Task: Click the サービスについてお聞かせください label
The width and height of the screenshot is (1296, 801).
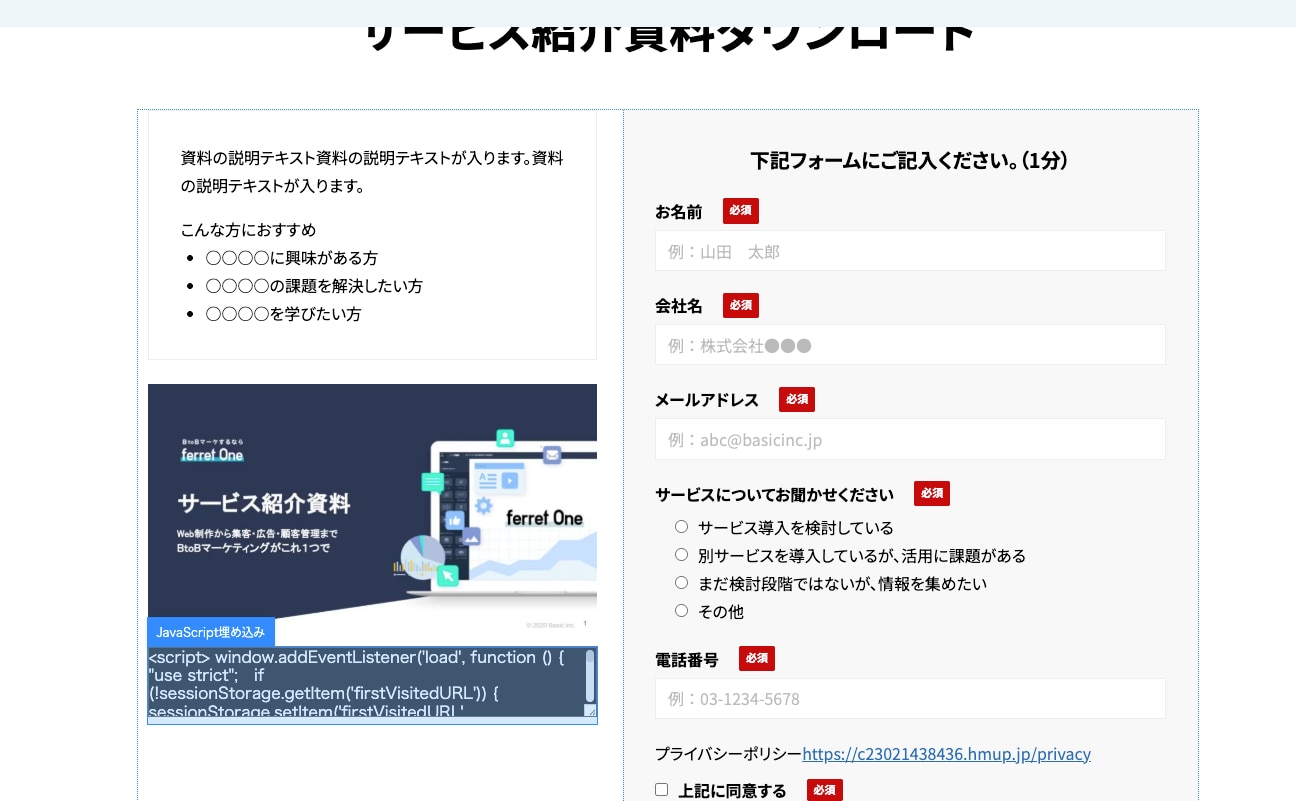Action: 774,494
